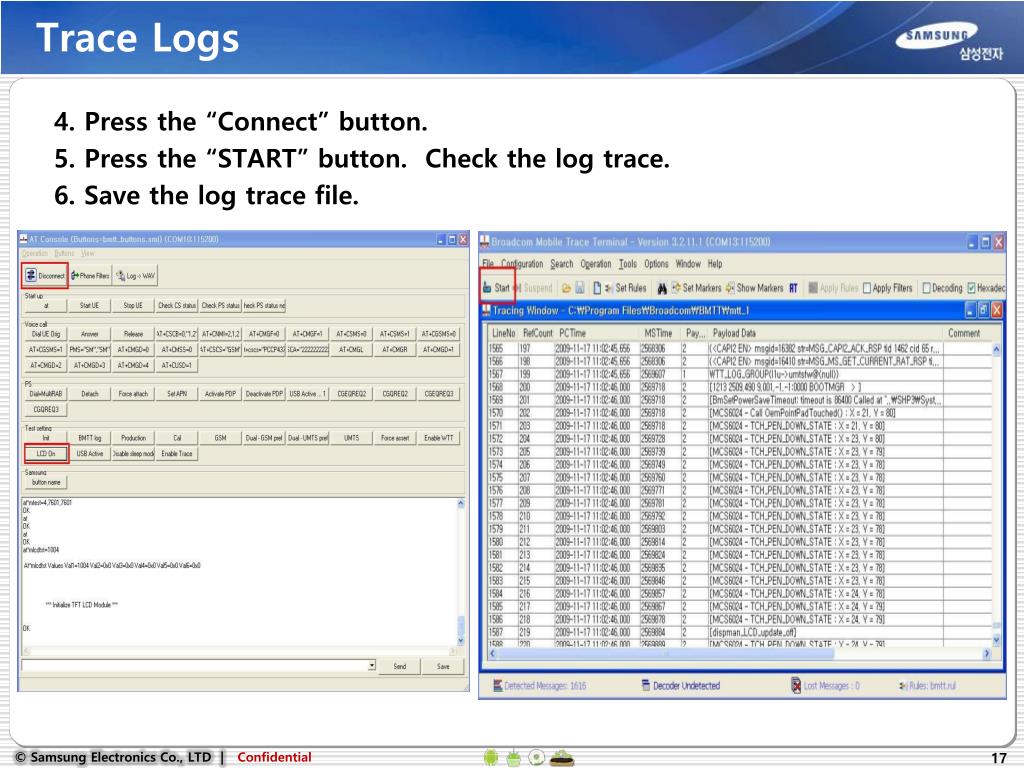Viewport: 1024px width, 768px height.
Task: Click the binoculars find icon
Action: coord(662,288)
